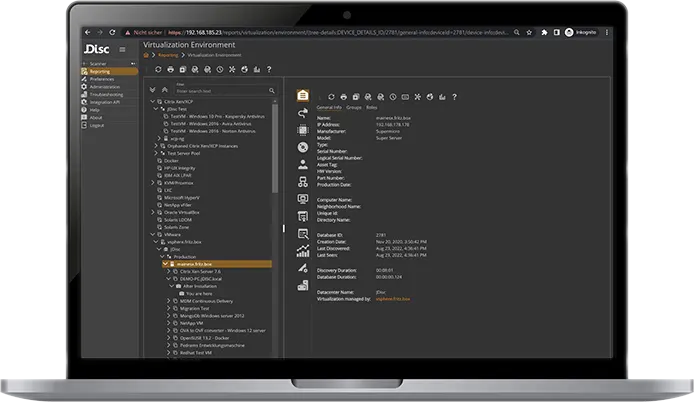Screen dimensions: 694x402
Task: Select Troubleshooting in the left sidebar
Action: [x=108, y=94]
